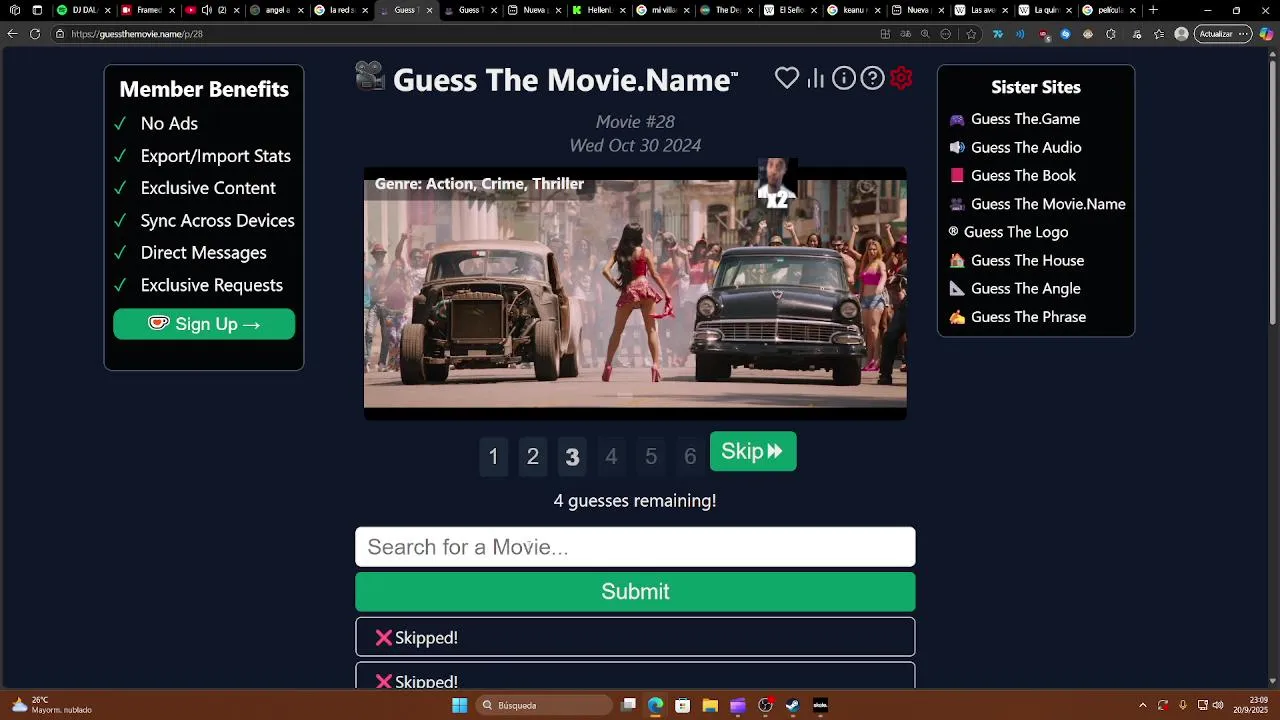Open Microsoft Store from taskbar

click(x=682, y=705)
